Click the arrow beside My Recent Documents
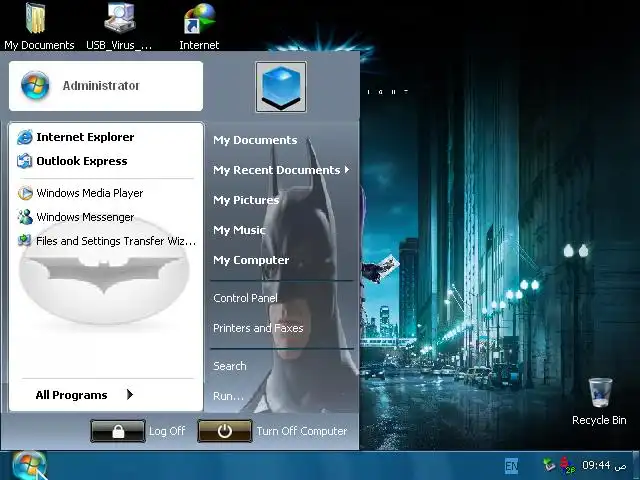Viewport: 640px width, 480px height. pos(347,169)
